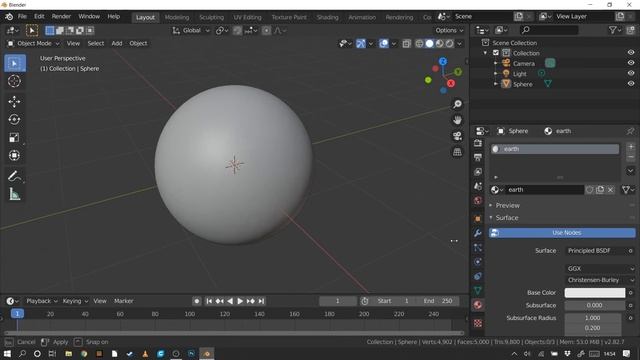Switch to the Sculpting workspace tab

pos(211,17)
